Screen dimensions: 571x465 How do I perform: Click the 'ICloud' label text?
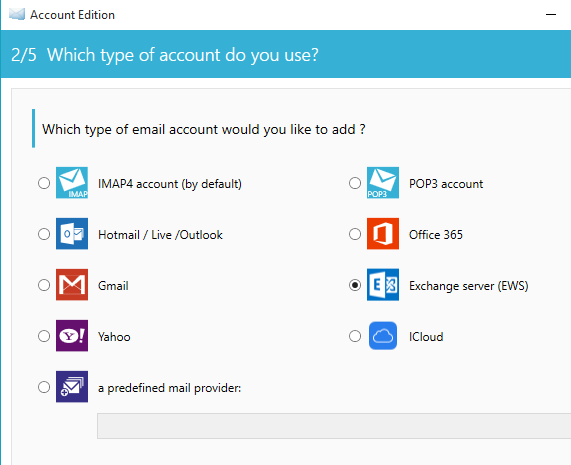click(x=426, y=337)
